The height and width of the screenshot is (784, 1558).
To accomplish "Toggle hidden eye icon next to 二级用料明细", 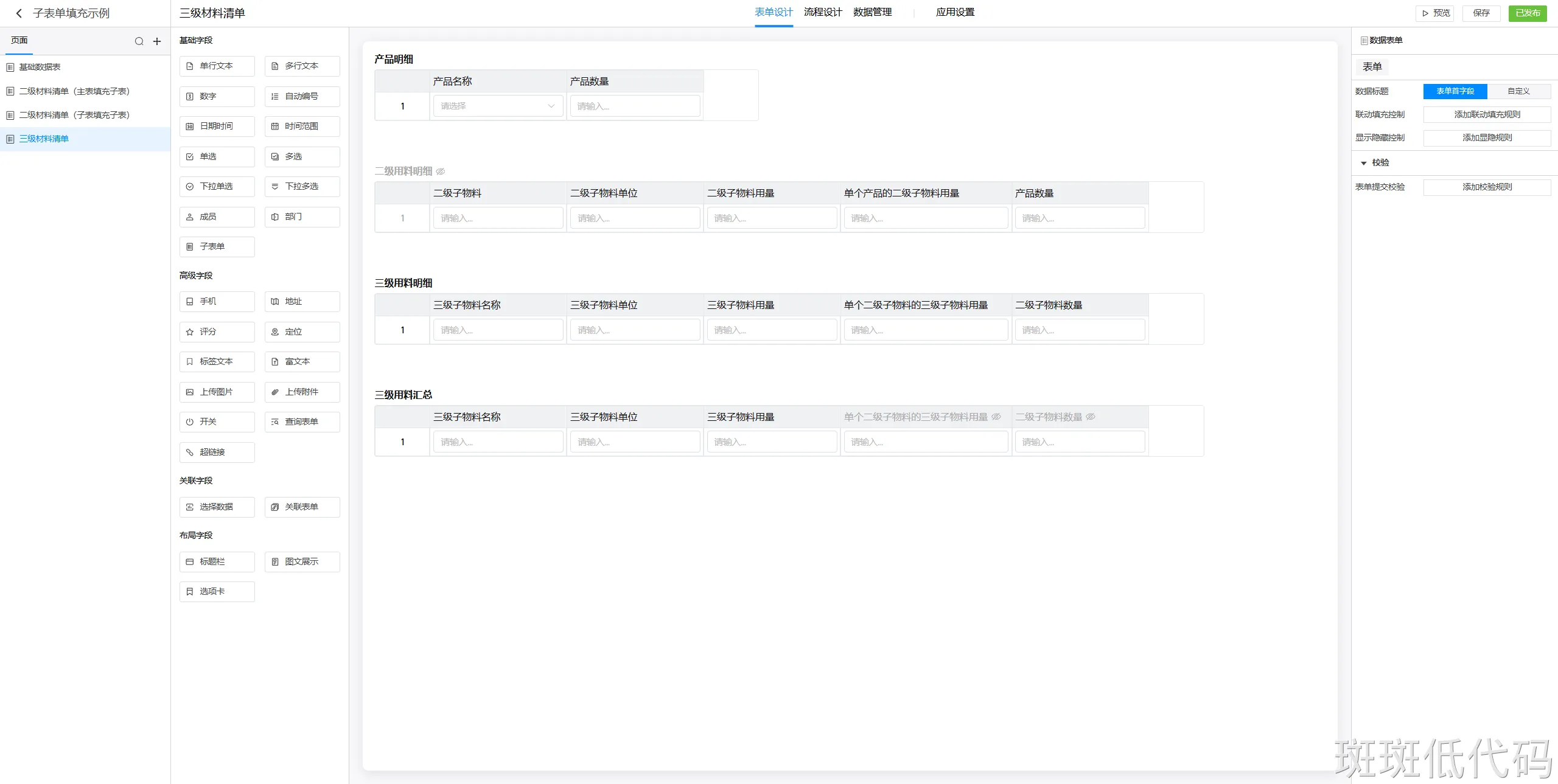I will (441, 172).
